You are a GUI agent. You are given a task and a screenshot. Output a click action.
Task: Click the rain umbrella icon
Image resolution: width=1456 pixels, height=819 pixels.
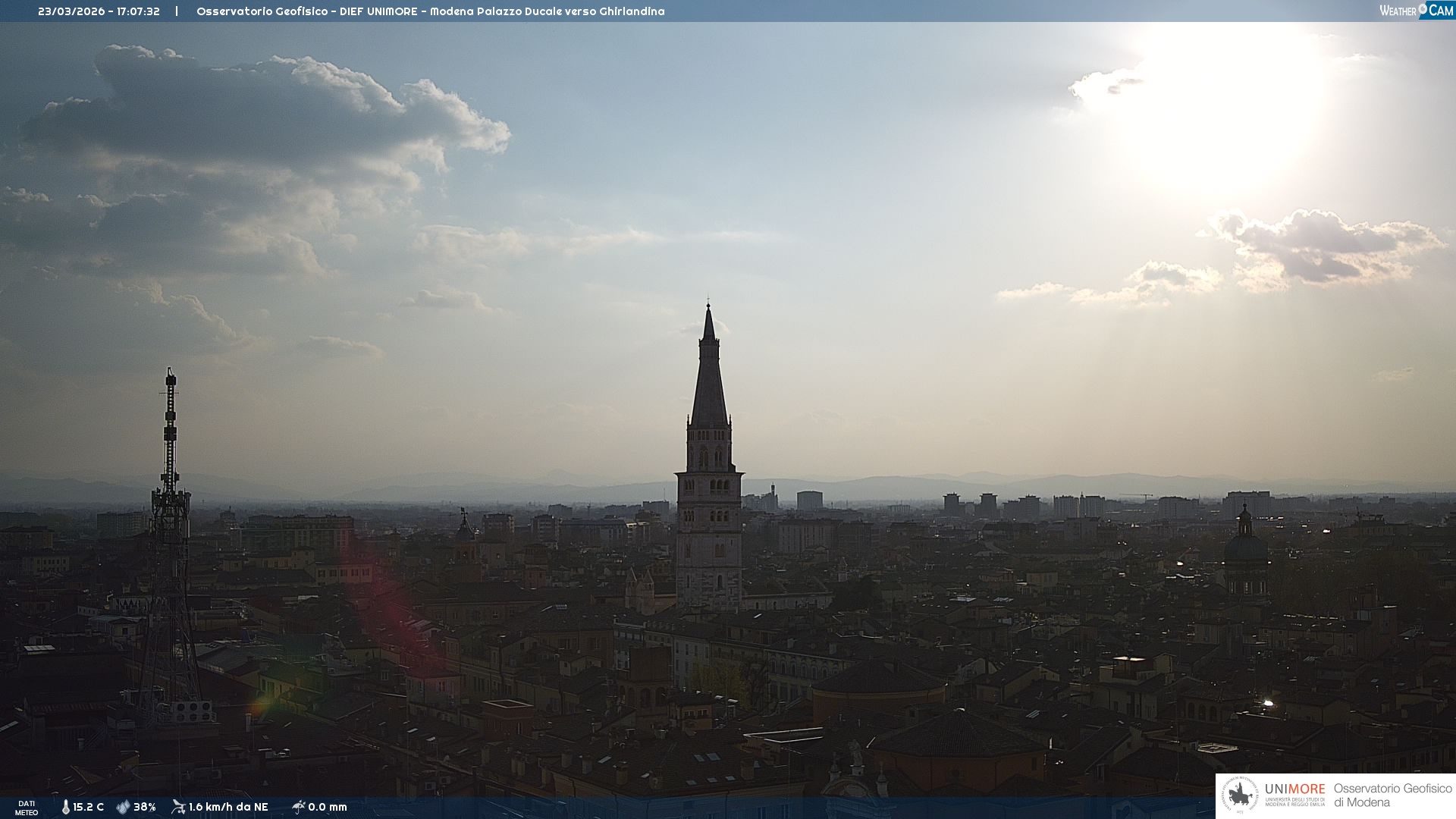pos(298,807)
